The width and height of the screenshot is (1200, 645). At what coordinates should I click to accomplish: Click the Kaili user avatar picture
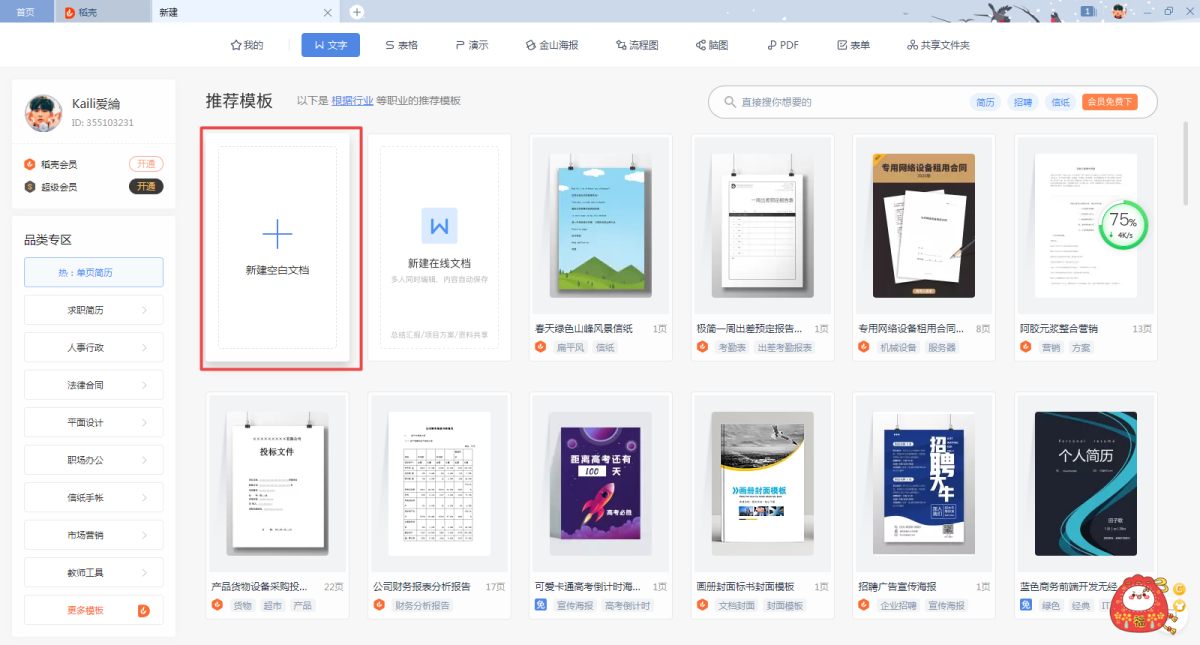(45, 113)
